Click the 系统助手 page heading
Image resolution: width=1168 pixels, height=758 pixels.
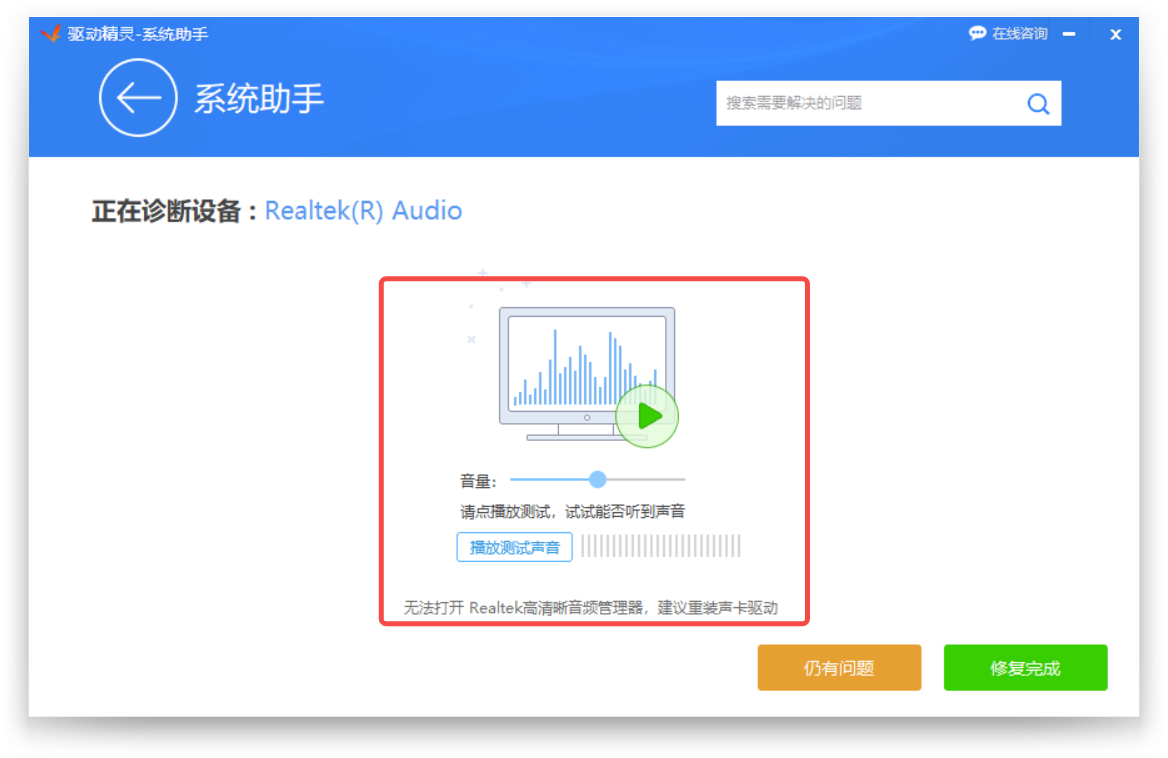tap(259, 99)
